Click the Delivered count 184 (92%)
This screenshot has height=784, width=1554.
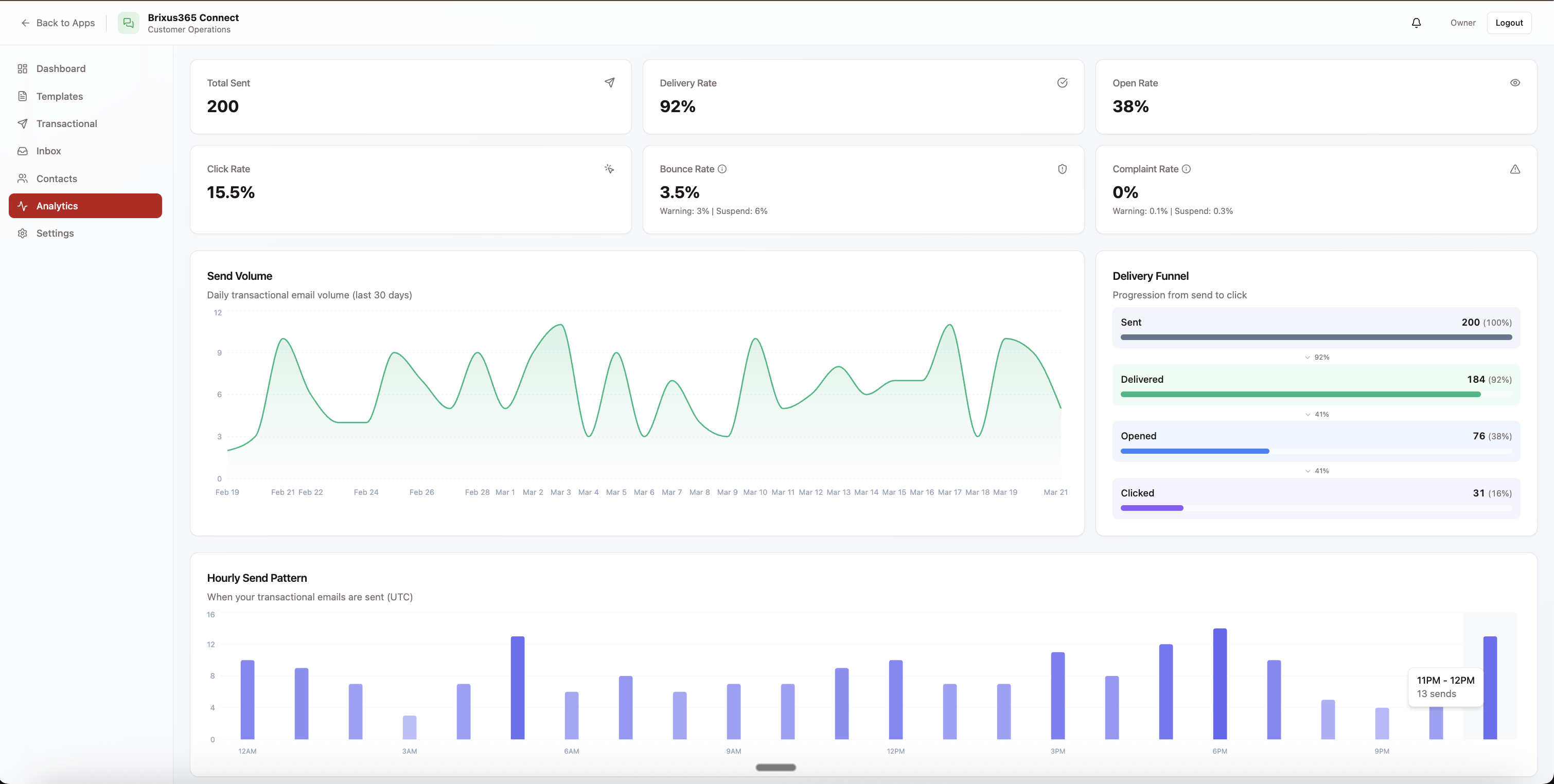(x=1490, y=379)
